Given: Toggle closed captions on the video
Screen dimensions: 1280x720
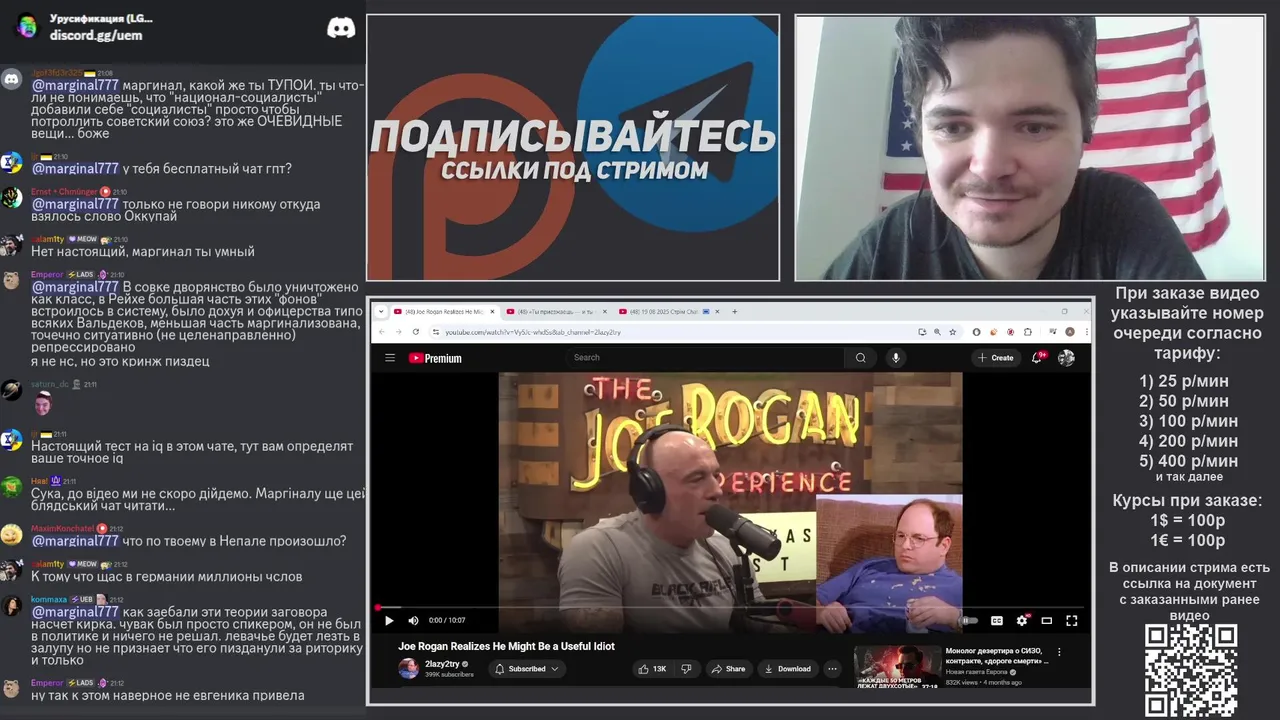Looking at the screenshot, I should click(996, 620).
